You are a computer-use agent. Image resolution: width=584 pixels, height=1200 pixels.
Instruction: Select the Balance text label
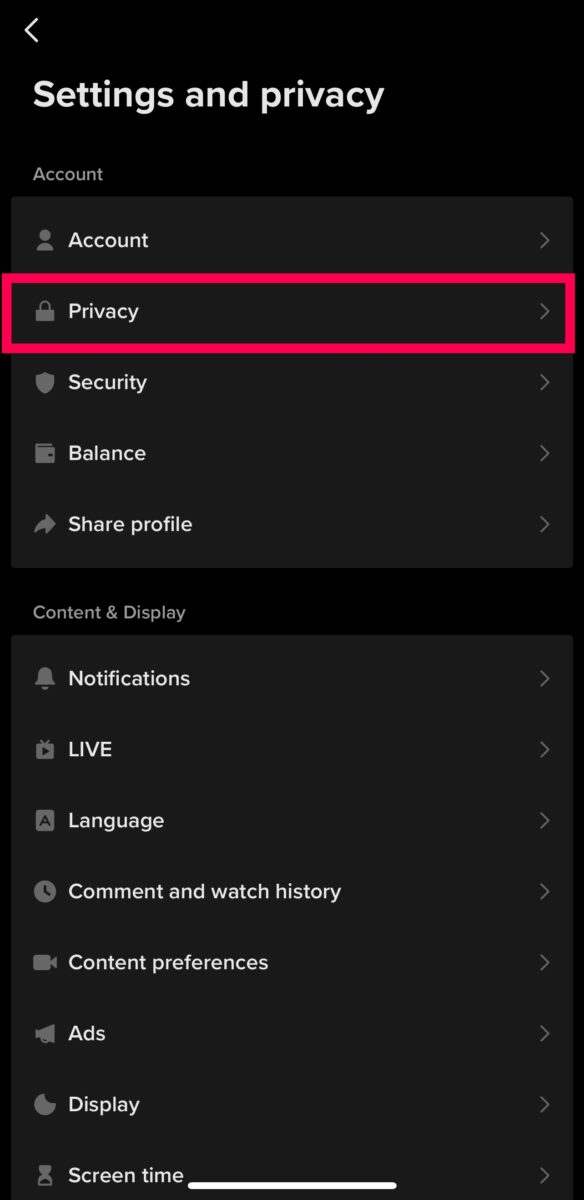point(107,453)
